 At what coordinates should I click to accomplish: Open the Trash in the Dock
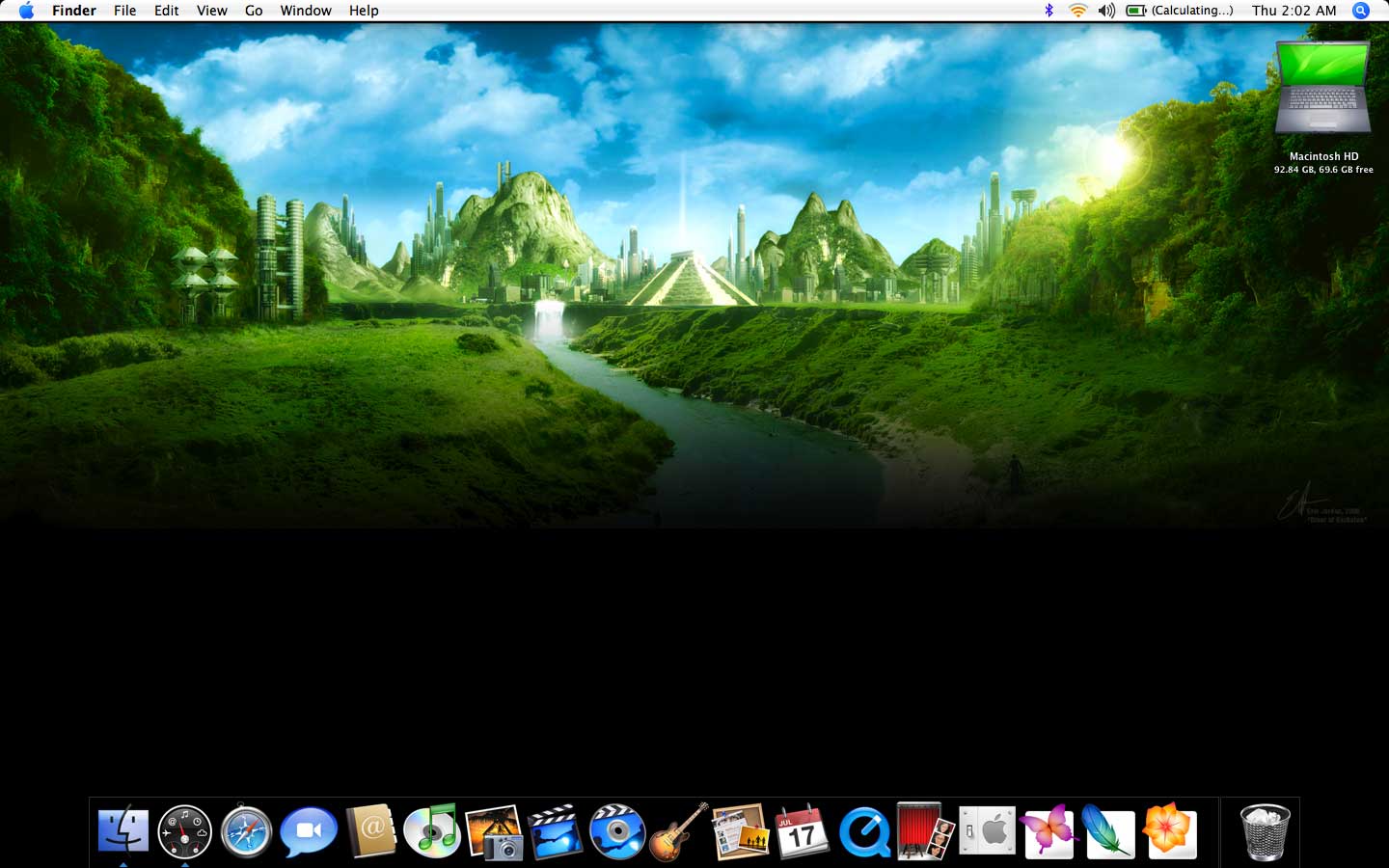click(x=1265, y=831)
